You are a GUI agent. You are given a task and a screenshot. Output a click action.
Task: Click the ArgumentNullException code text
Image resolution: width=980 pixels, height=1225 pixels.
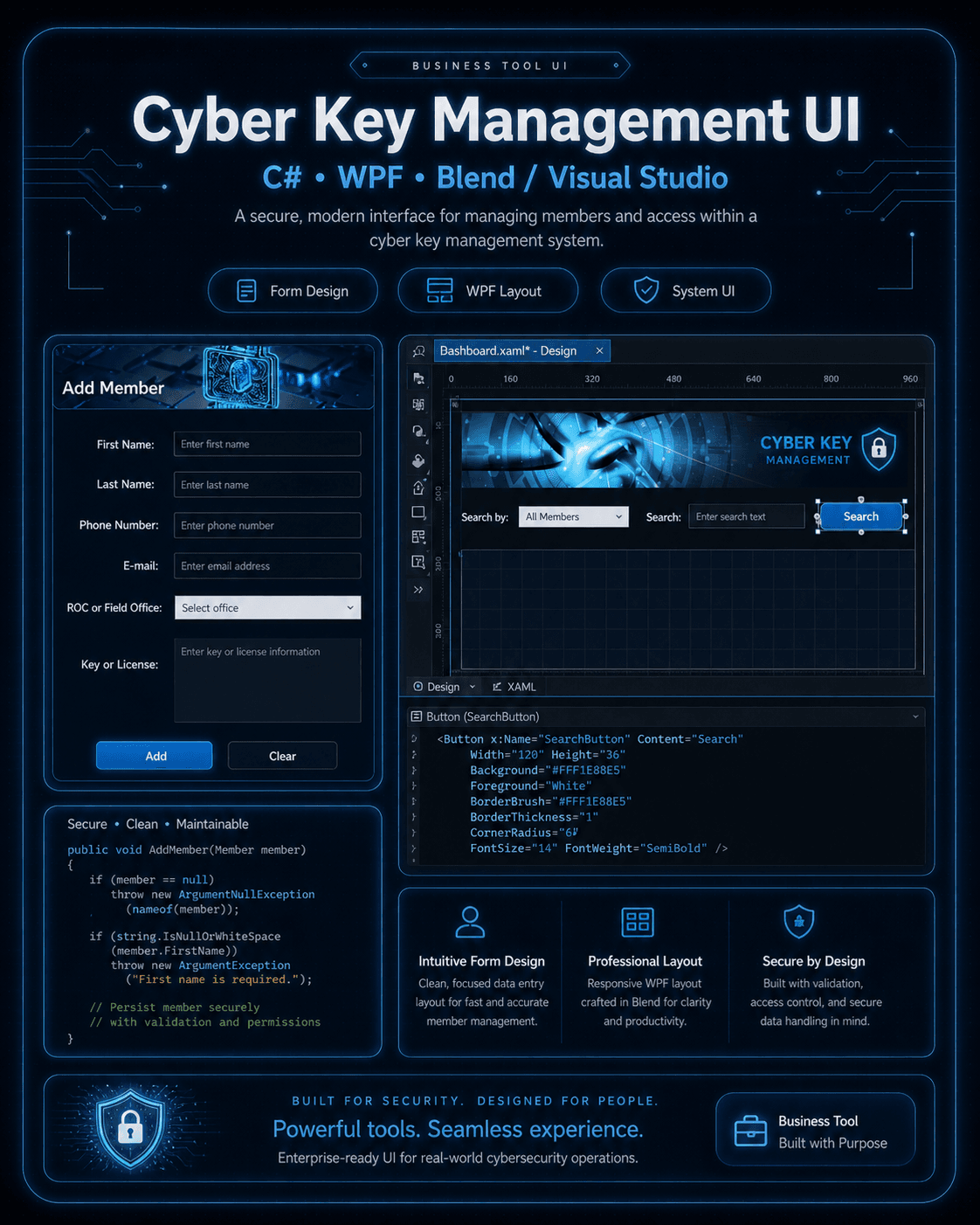pyautogui.click(x=246, y=895)
